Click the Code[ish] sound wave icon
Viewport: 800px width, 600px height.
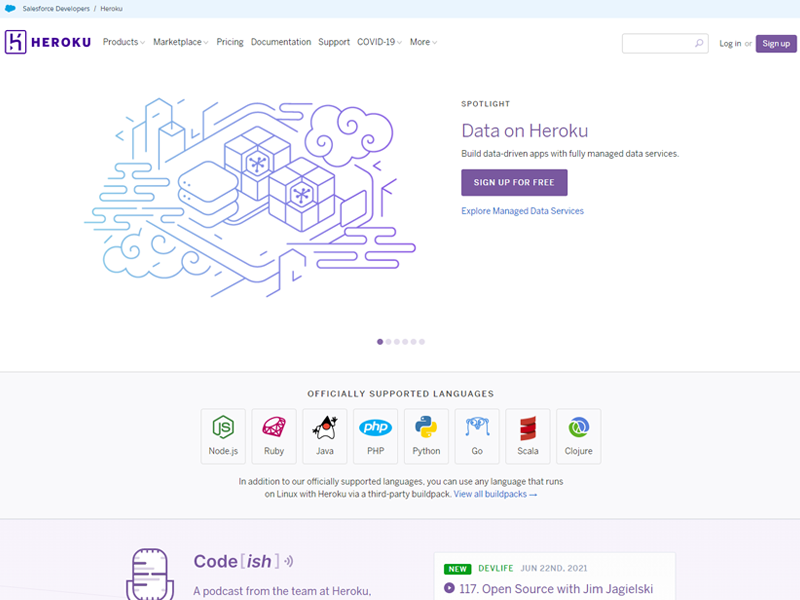click(289, 561)
